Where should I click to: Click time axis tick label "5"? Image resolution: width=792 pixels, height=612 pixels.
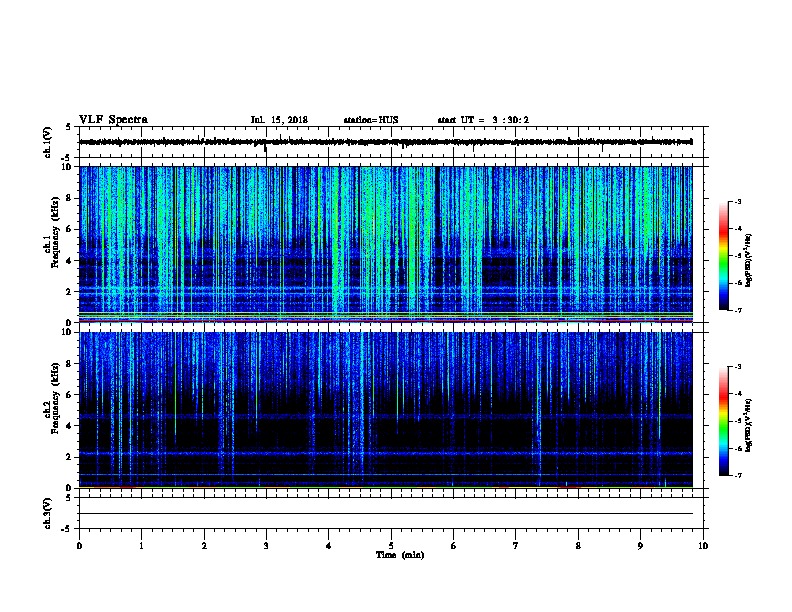(x=391, y=546)
